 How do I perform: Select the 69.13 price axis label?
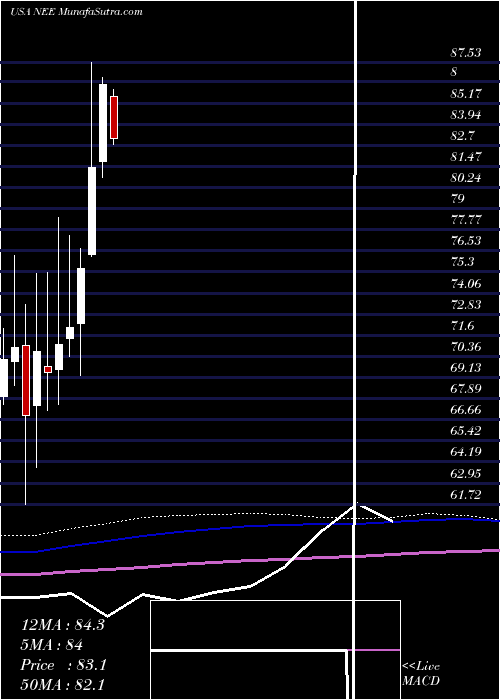(x=466, y=367)
